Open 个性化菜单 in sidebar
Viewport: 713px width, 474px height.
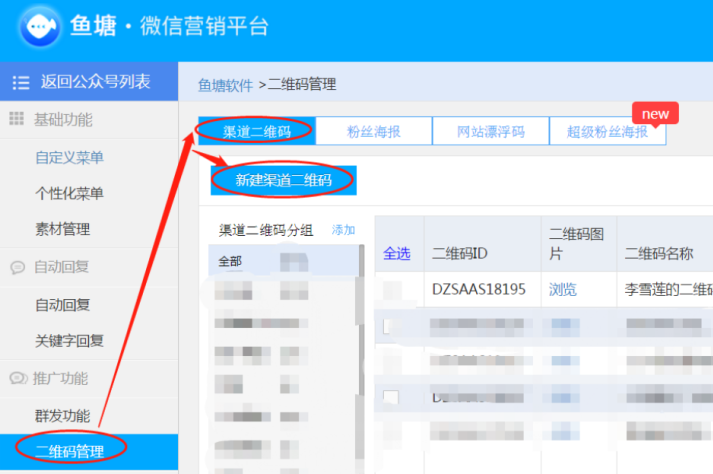pyautogui.click(x=69, y=193)
